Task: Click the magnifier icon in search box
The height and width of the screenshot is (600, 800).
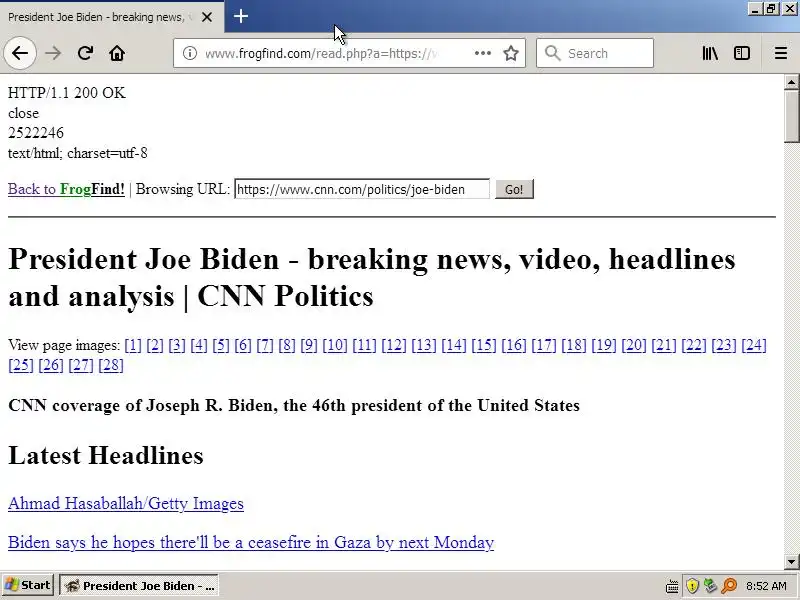Action: (x=552, y=53)
